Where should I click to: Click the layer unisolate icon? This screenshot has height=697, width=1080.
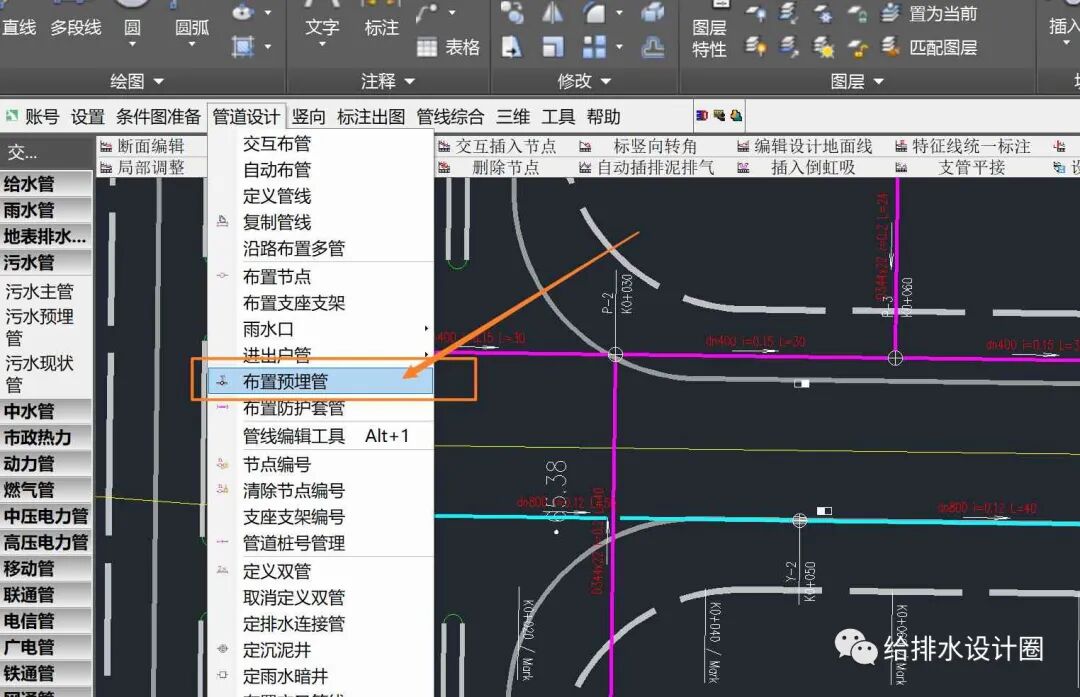789,47
